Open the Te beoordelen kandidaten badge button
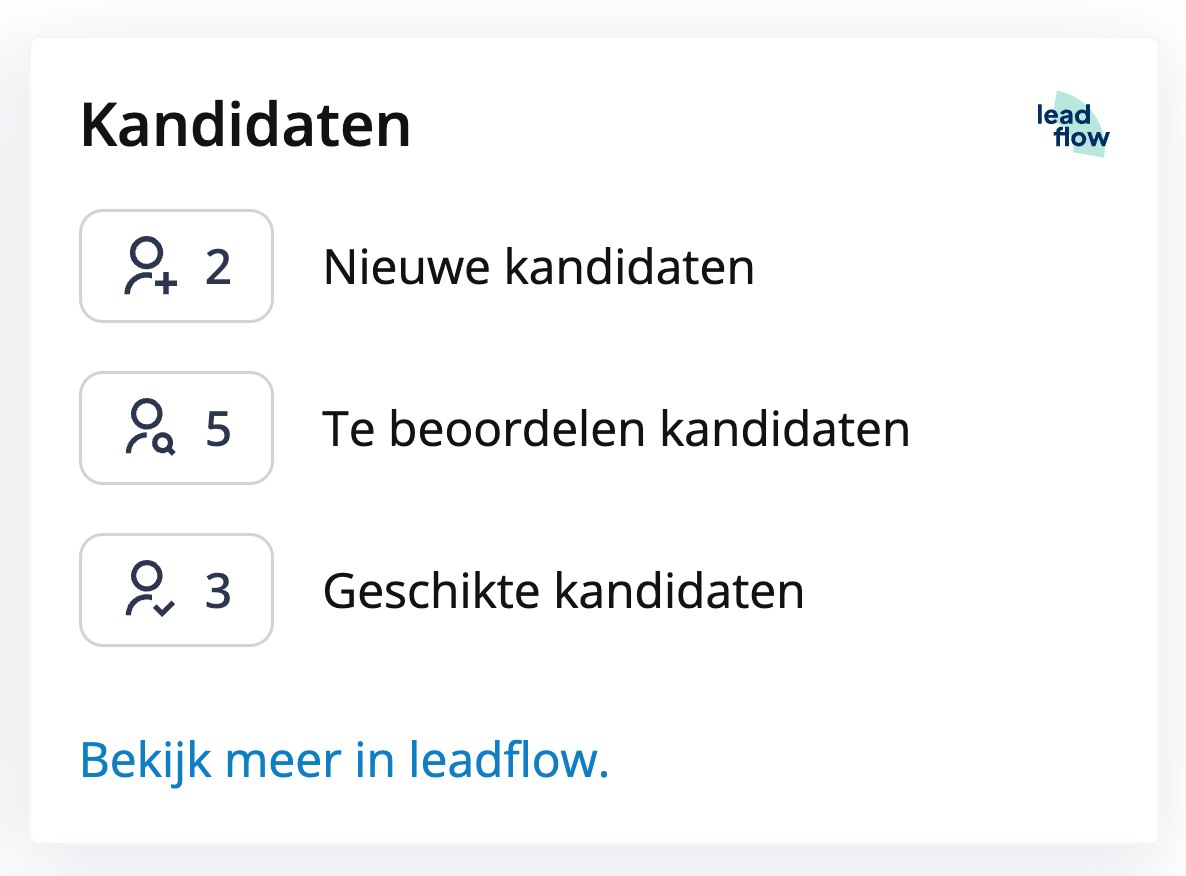1186x876 pixels. (x=176, y=428)
